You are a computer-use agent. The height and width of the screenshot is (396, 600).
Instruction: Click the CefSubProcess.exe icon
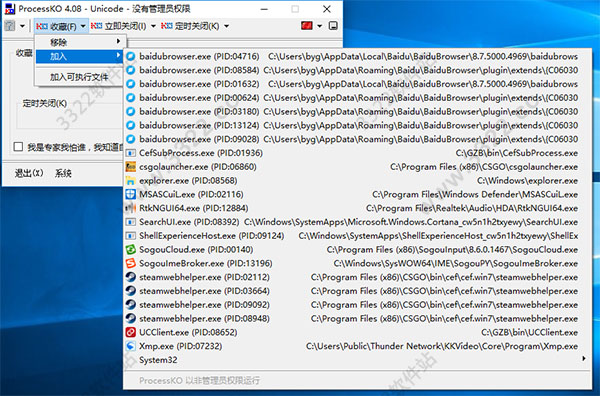131,153
